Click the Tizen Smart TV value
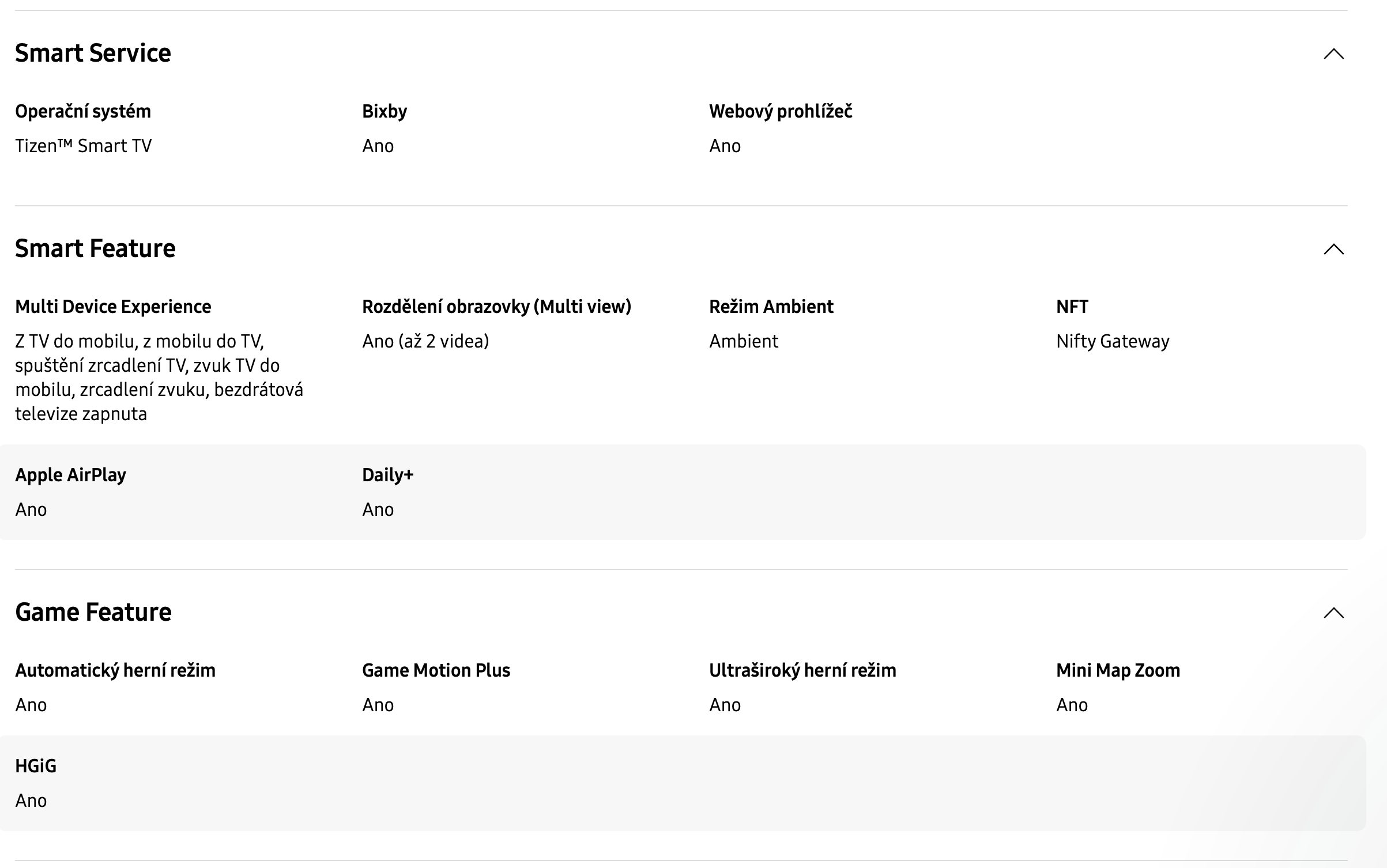The height and width of the screenshot is (868, 1387). tap(84, 146)
